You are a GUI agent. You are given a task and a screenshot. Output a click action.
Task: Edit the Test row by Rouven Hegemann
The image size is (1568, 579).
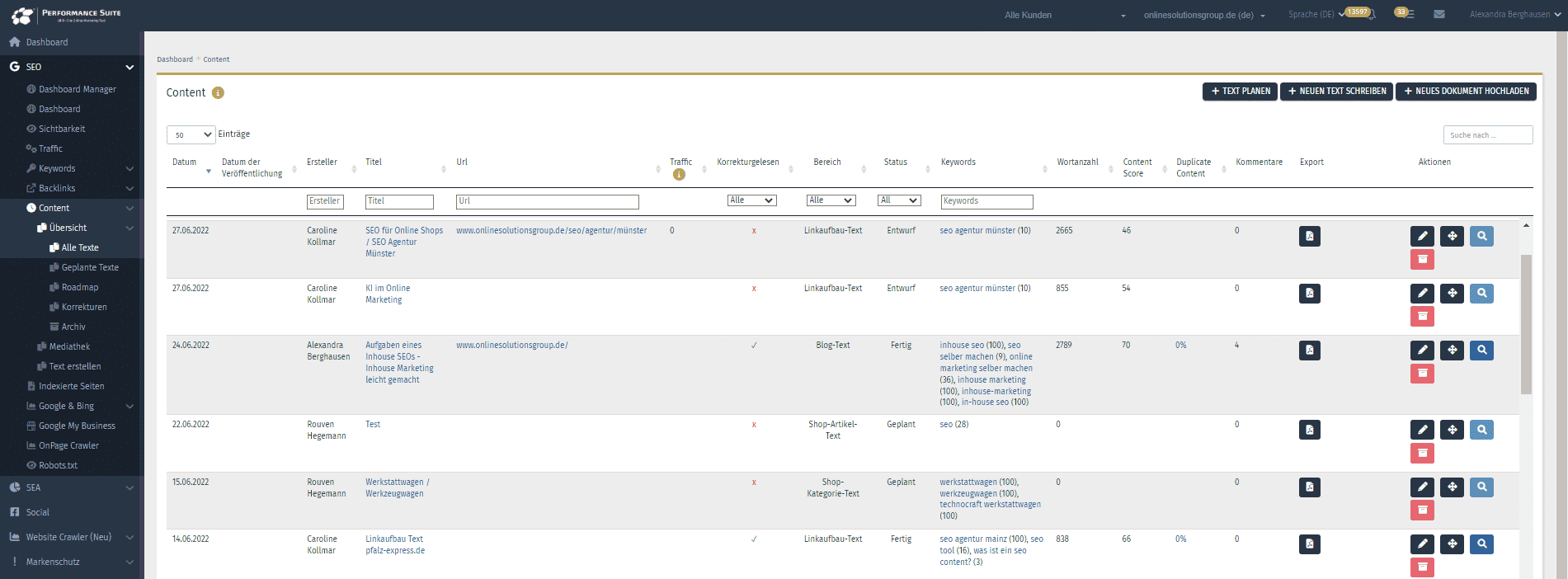pyautogui.click(x=1423, y=430)
